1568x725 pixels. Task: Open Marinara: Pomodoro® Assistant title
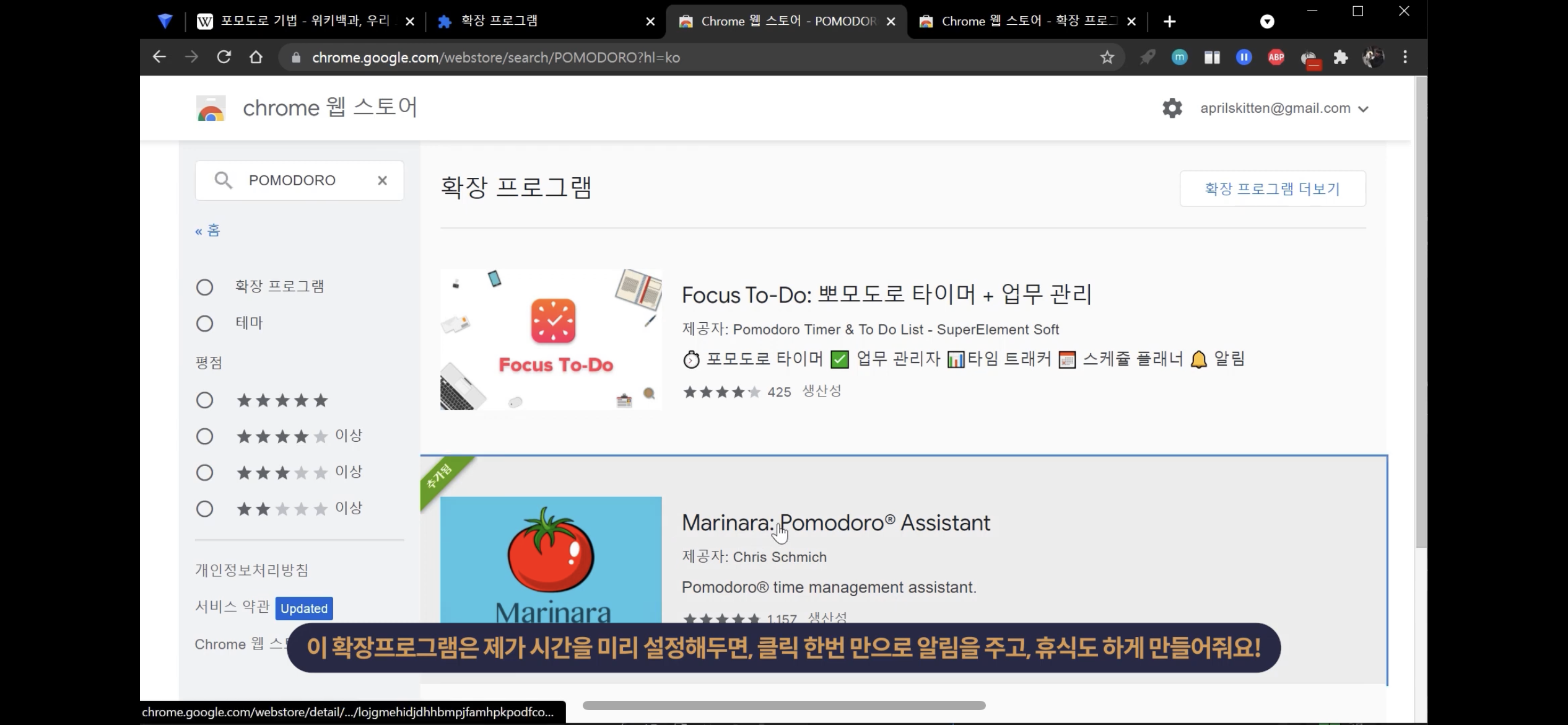click(835, 523)
